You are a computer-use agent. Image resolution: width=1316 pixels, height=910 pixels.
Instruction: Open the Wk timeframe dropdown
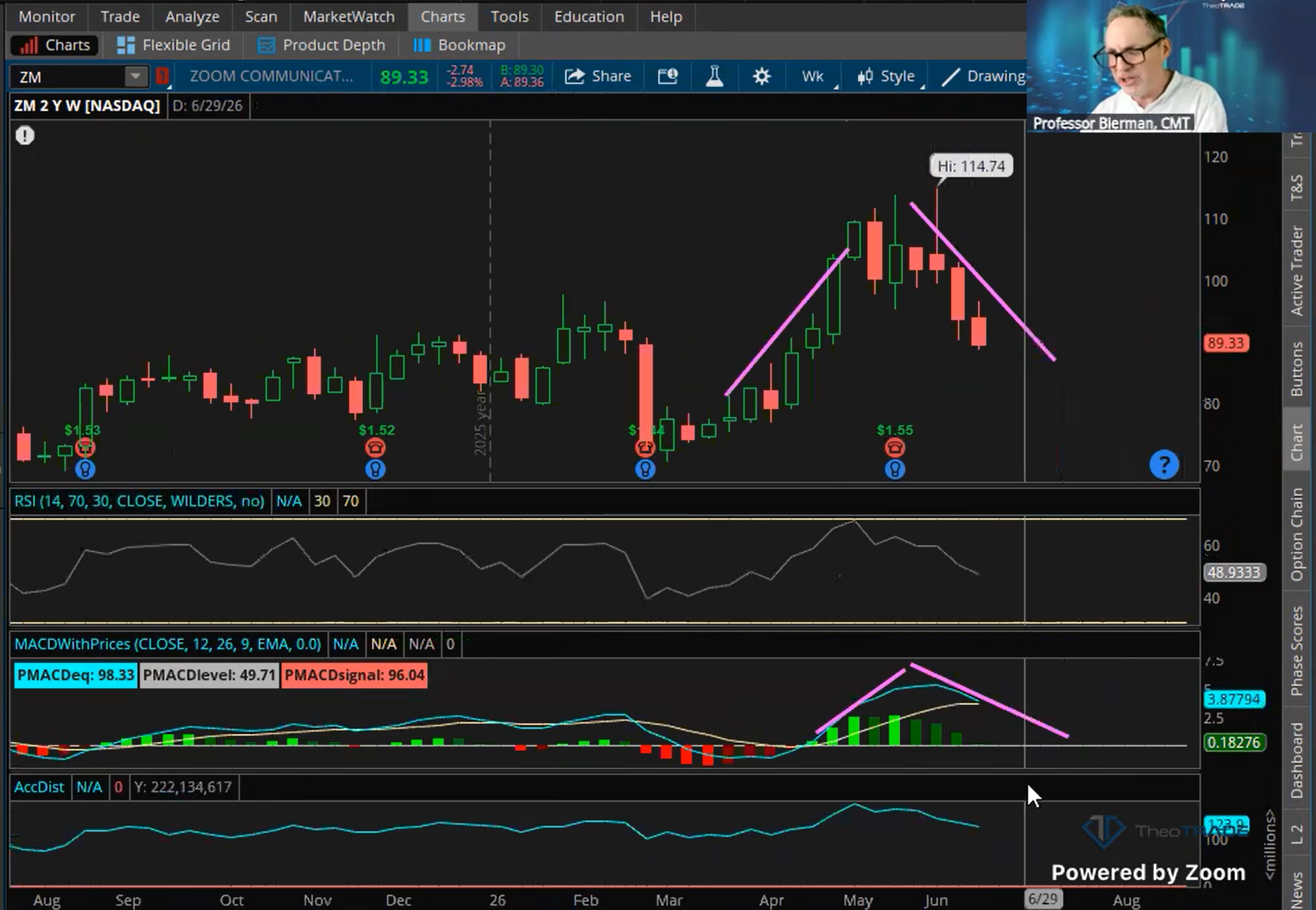coord(815,76)
